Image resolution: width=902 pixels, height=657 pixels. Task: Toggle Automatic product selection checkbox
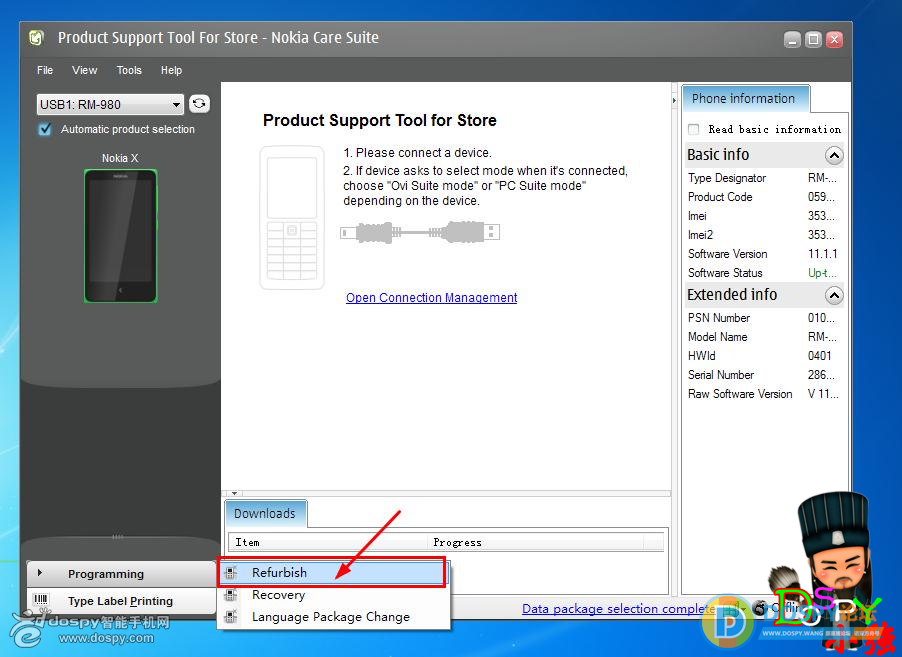point(45,129)
